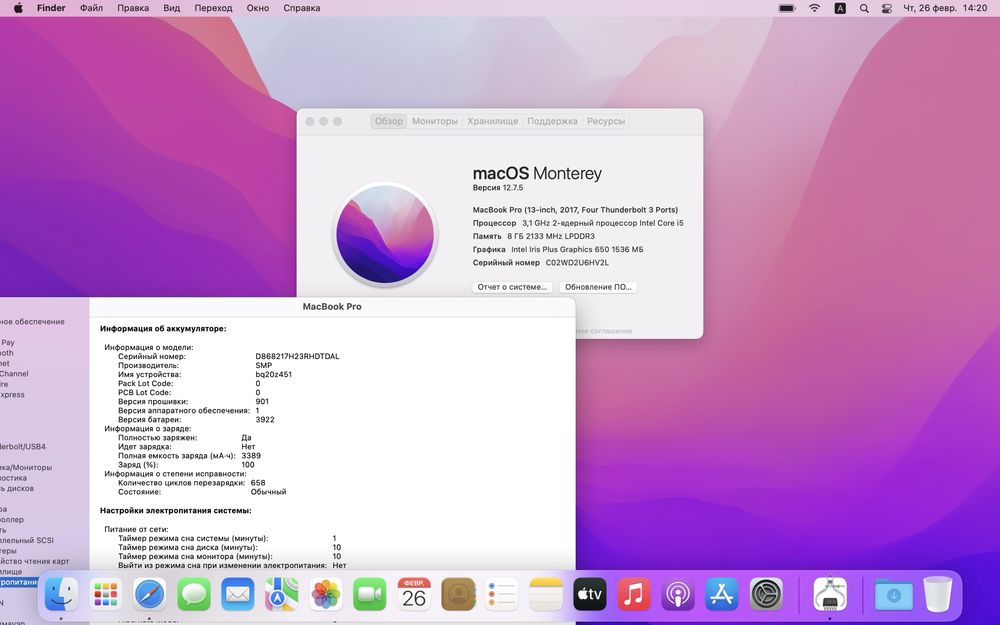Image resolution: width=1000 pixels, height=625 pixels.
Task: Click the Отчет о системе… button
Action: (x=512, y=287)
